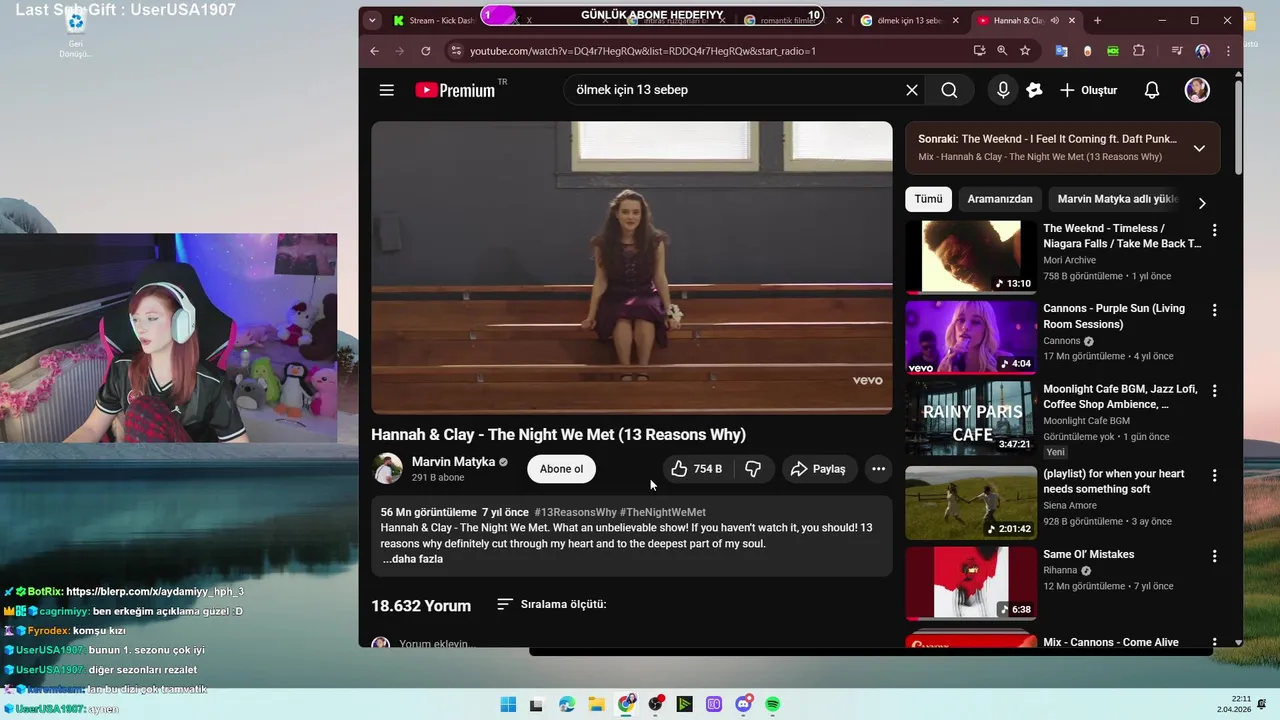Open the RAINY PARIS CAFE thumbnail

coord(971,418)
